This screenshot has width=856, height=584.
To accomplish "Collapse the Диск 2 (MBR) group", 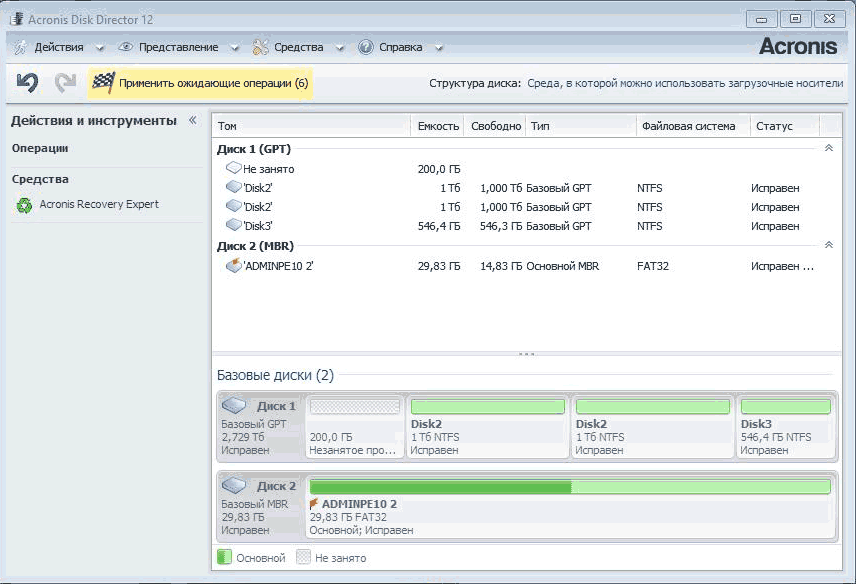I will [x=829, y=246].
